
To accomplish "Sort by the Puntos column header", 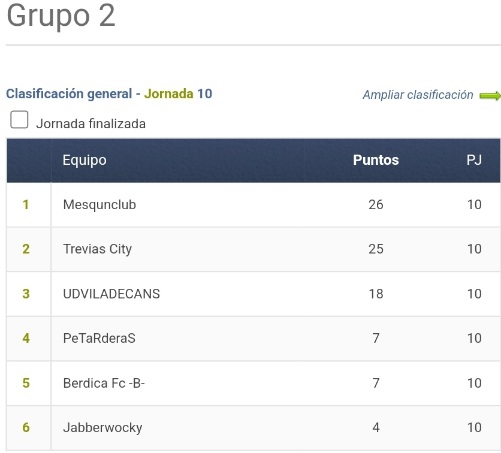I will point(376,160).
